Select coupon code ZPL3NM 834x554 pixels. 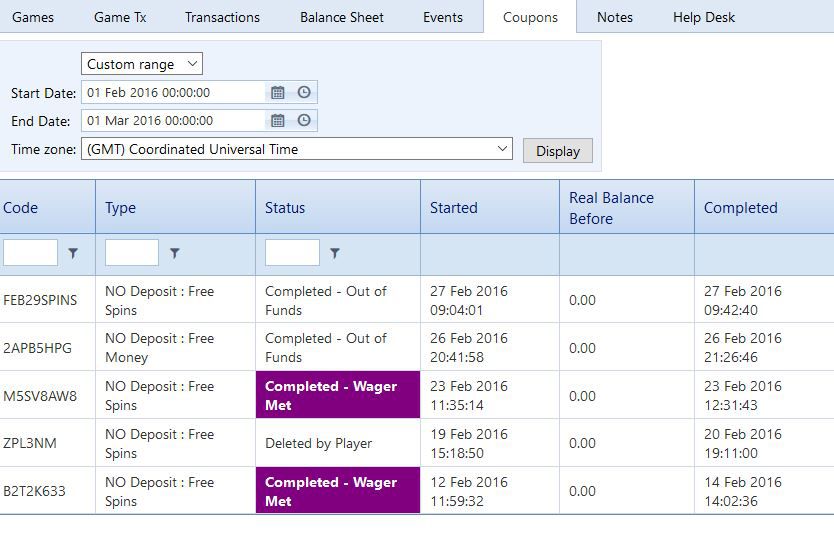point(30,443)
